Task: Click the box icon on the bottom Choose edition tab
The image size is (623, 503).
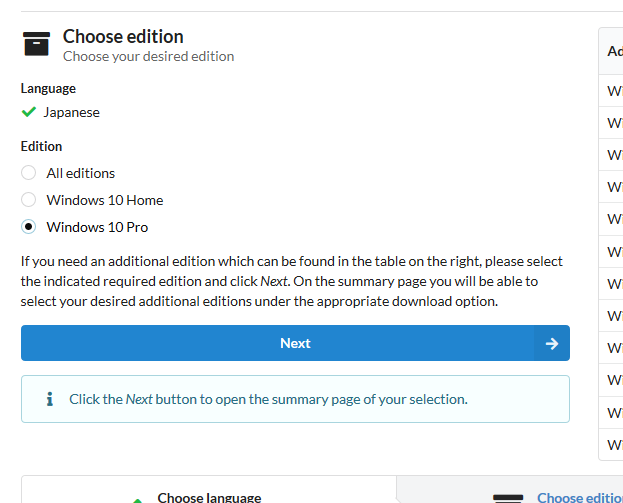Action: point(508,497)
